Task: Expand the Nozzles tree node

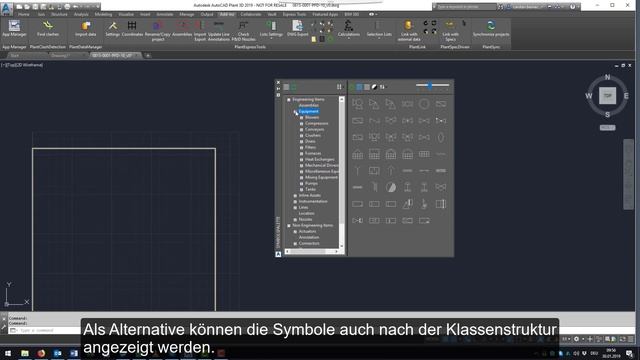Action: point(295,220)
